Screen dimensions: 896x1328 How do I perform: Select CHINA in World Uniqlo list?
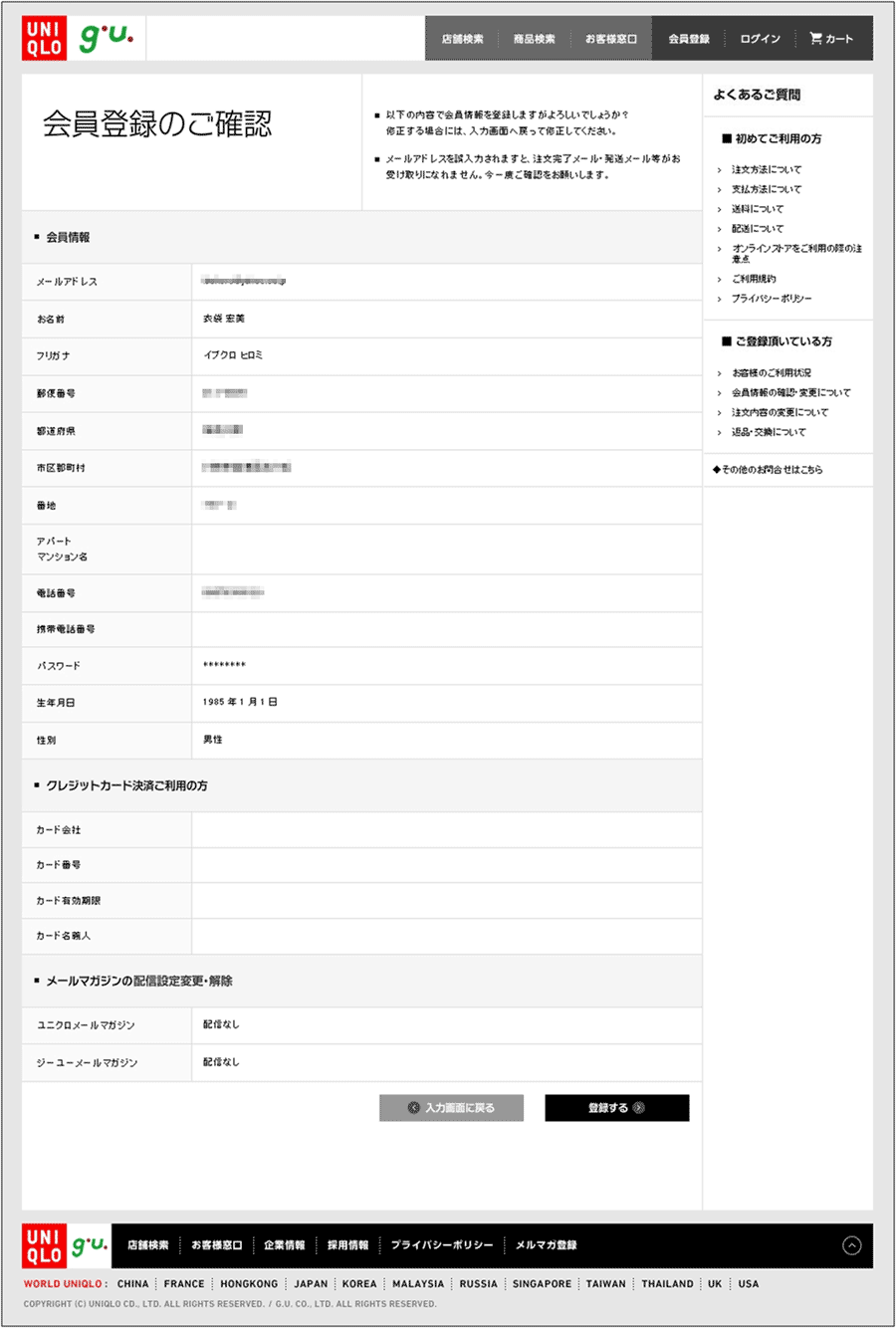(x=133, y=1284)
